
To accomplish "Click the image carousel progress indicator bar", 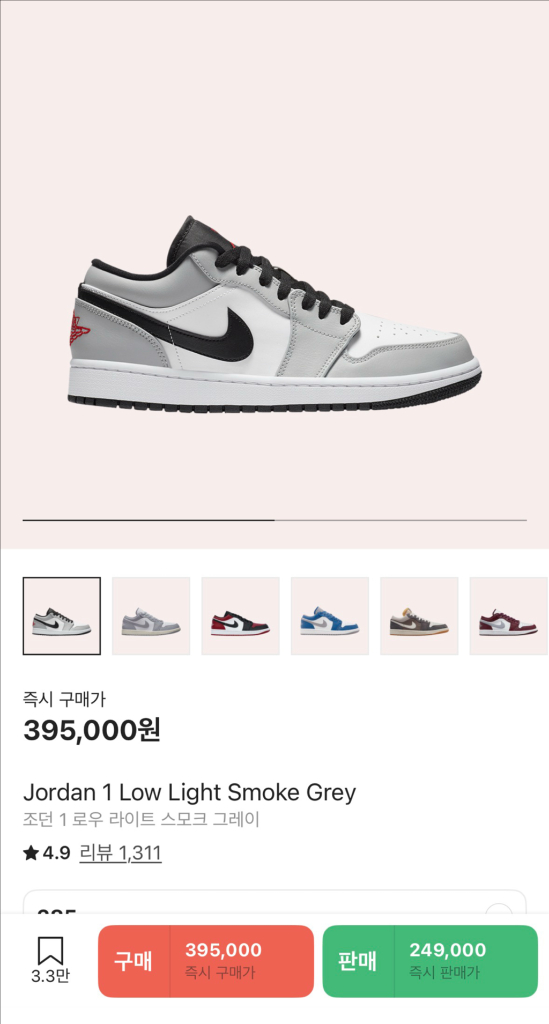I will click(274, 520).
